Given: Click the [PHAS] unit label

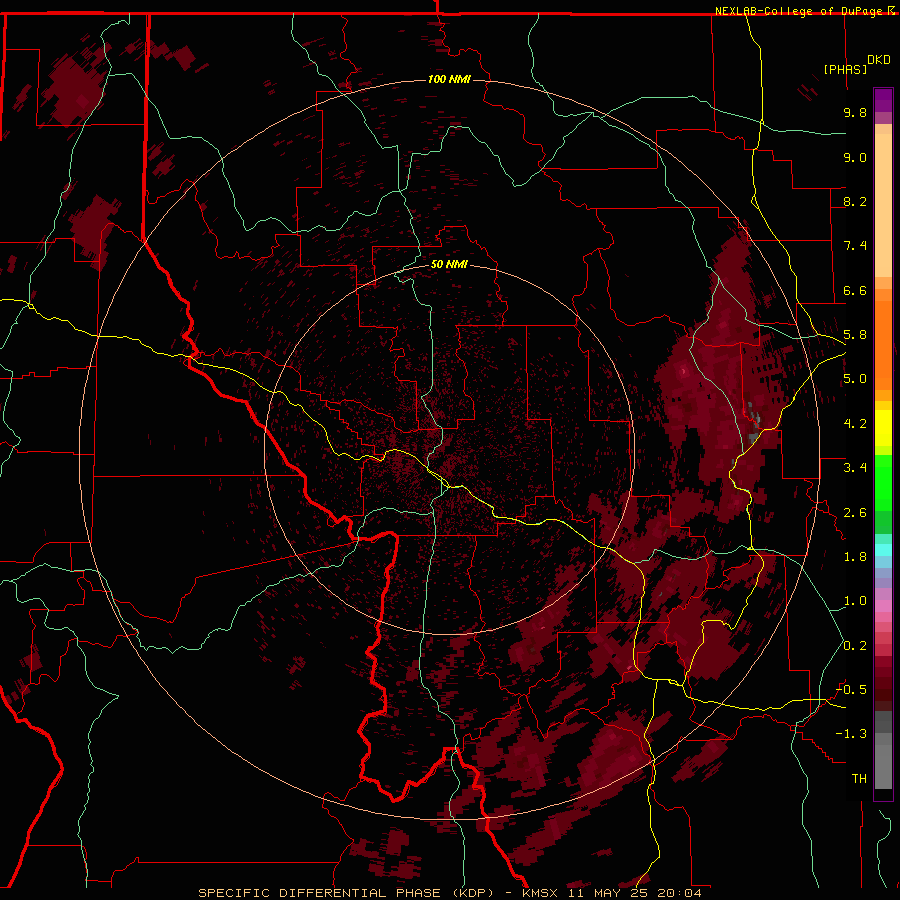Looking at the screenshot, I should tap(845, 69).
